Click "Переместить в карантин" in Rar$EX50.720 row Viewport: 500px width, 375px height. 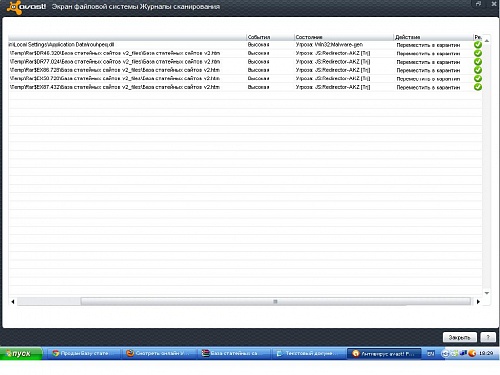point(428,79)
